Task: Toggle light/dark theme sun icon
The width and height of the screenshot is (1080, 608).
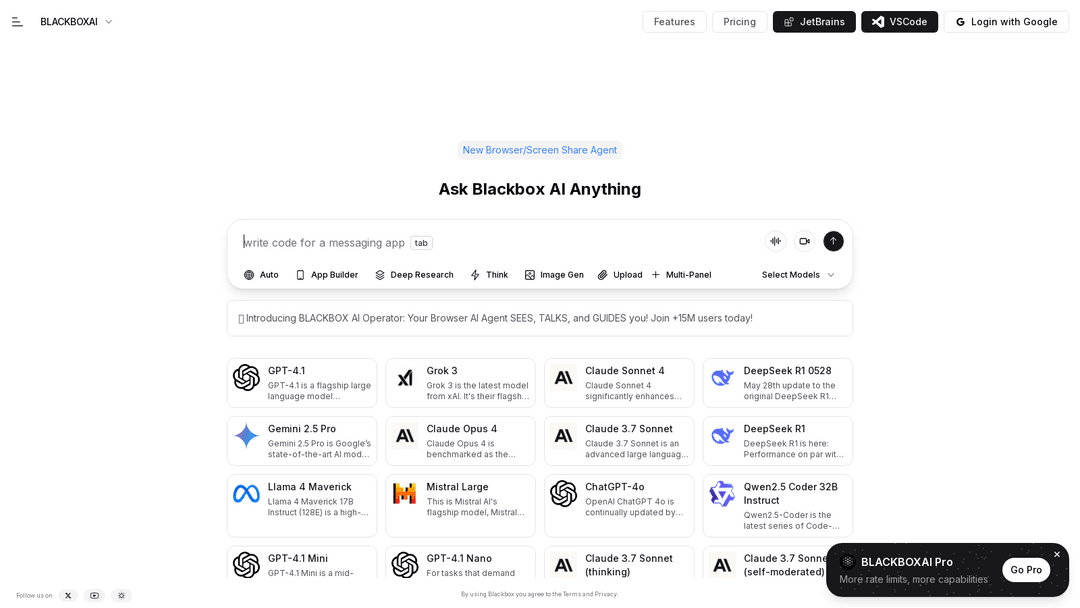Action: (121, 596)
